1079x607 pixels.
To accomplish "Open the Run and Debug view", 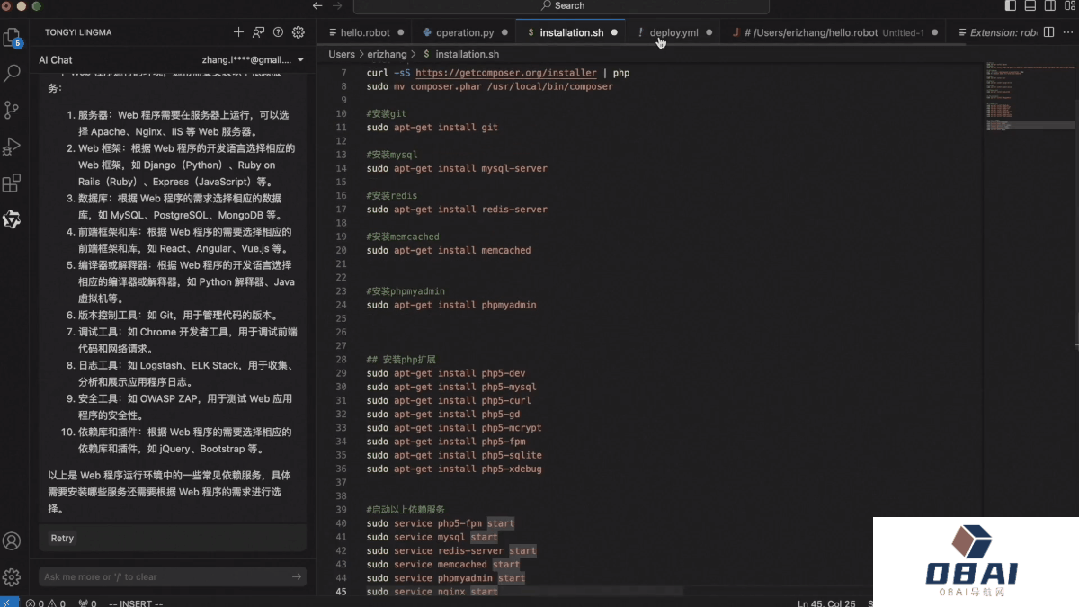I will tap(12, 147).
